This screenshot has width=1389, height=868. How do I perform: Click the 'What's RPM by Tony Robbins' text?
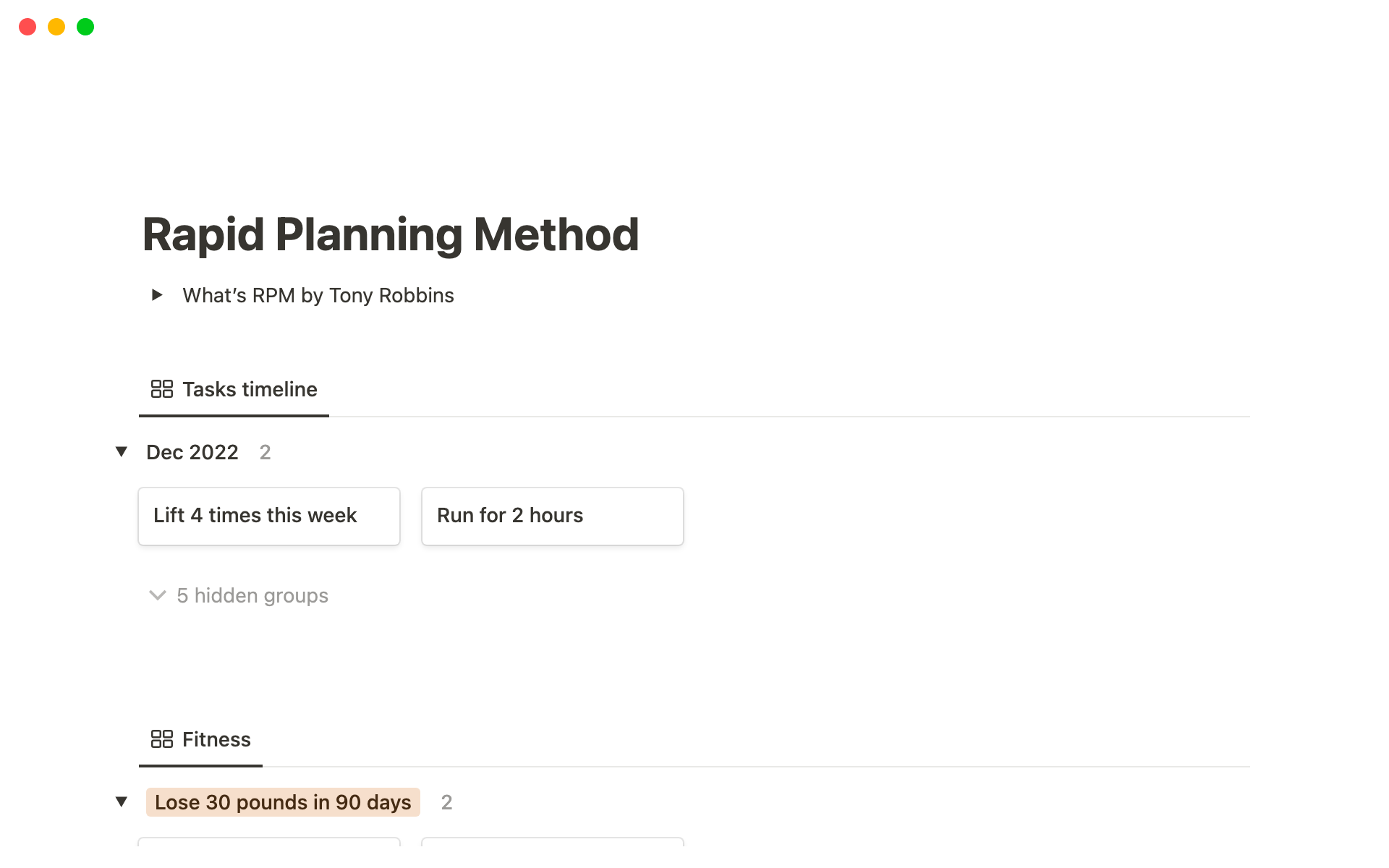pyautogui.click(x=318, y=295)
